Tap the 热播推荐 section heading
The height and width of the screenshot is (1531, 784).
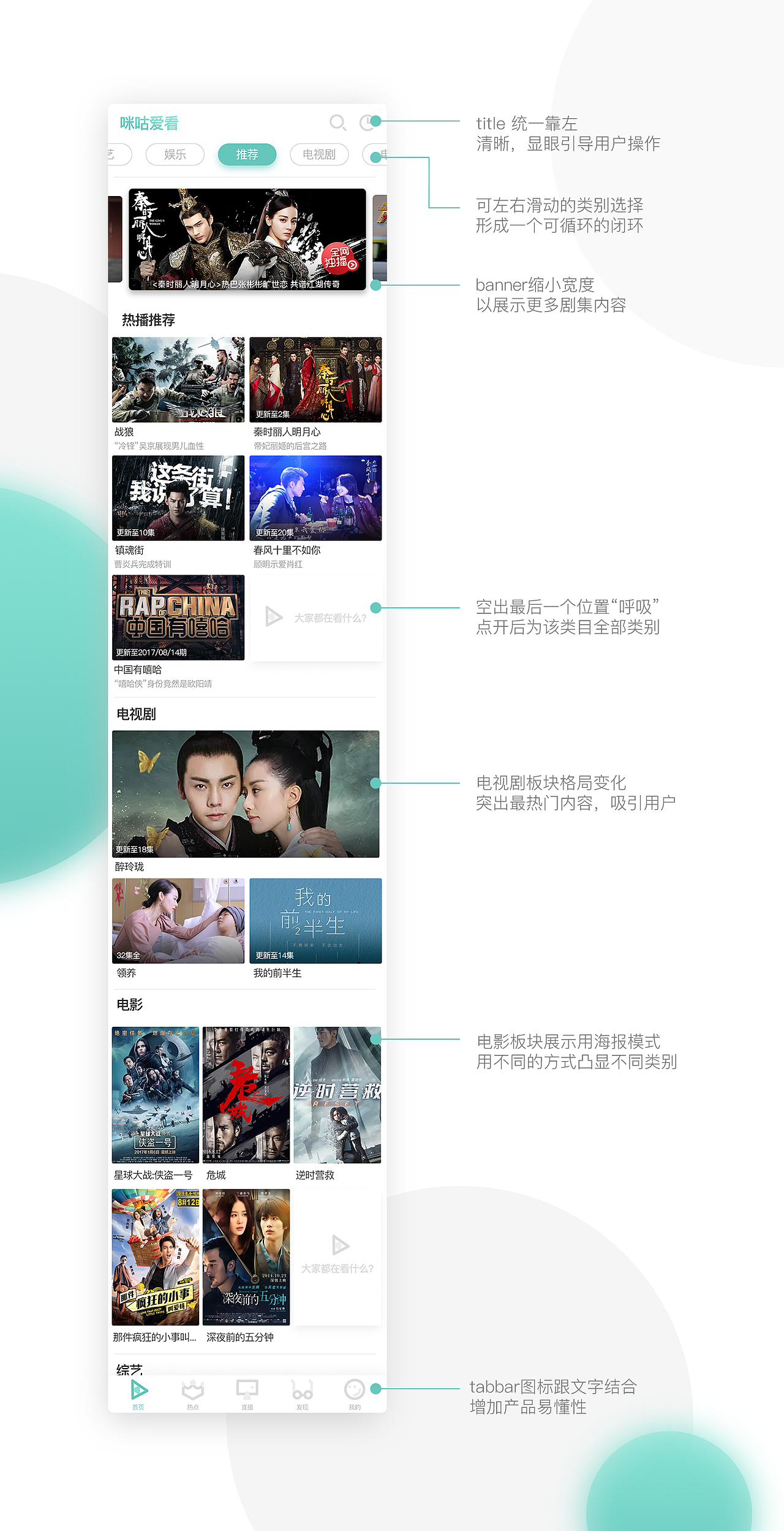click(x=148, y=320)
